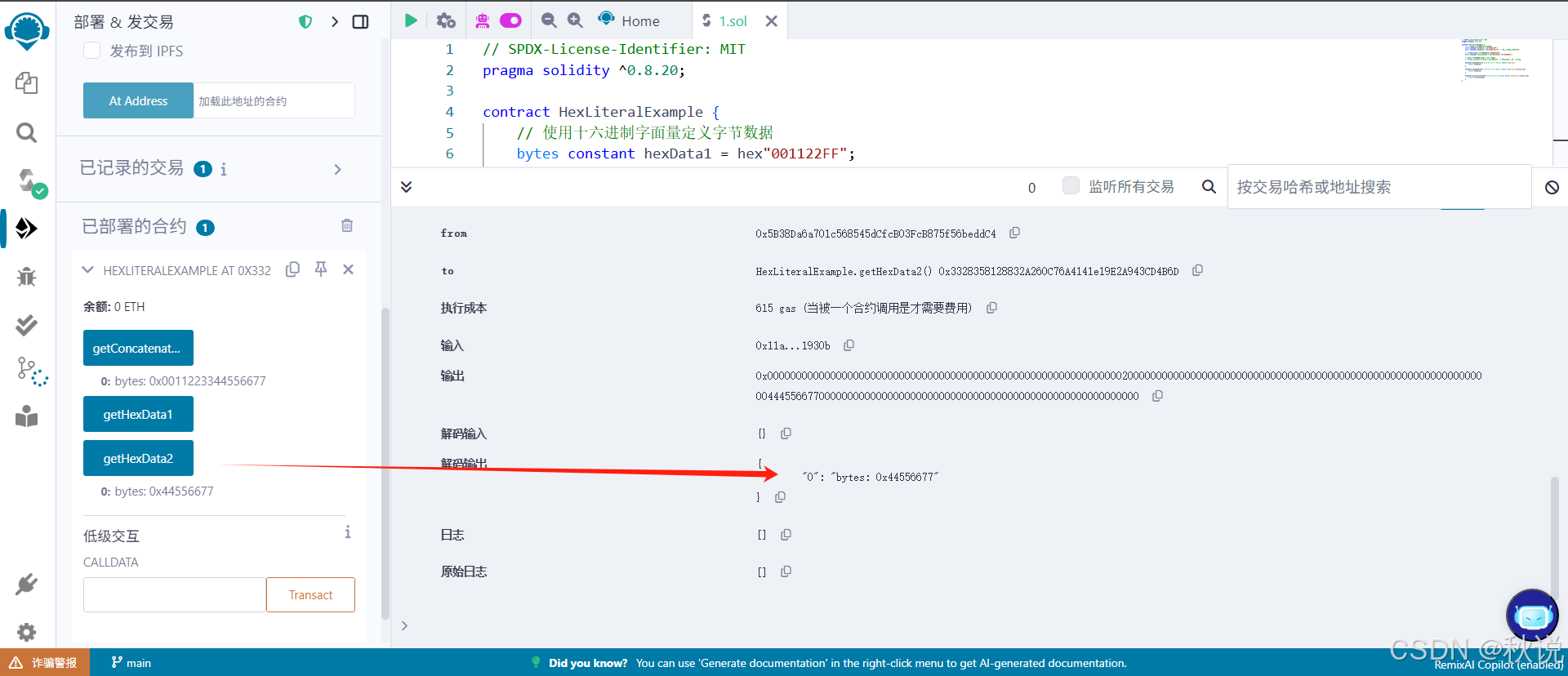1568x676 pixels.
Task: Remove the HEXLITERALEXAMPLE contract instance
Action: point(348,269)
